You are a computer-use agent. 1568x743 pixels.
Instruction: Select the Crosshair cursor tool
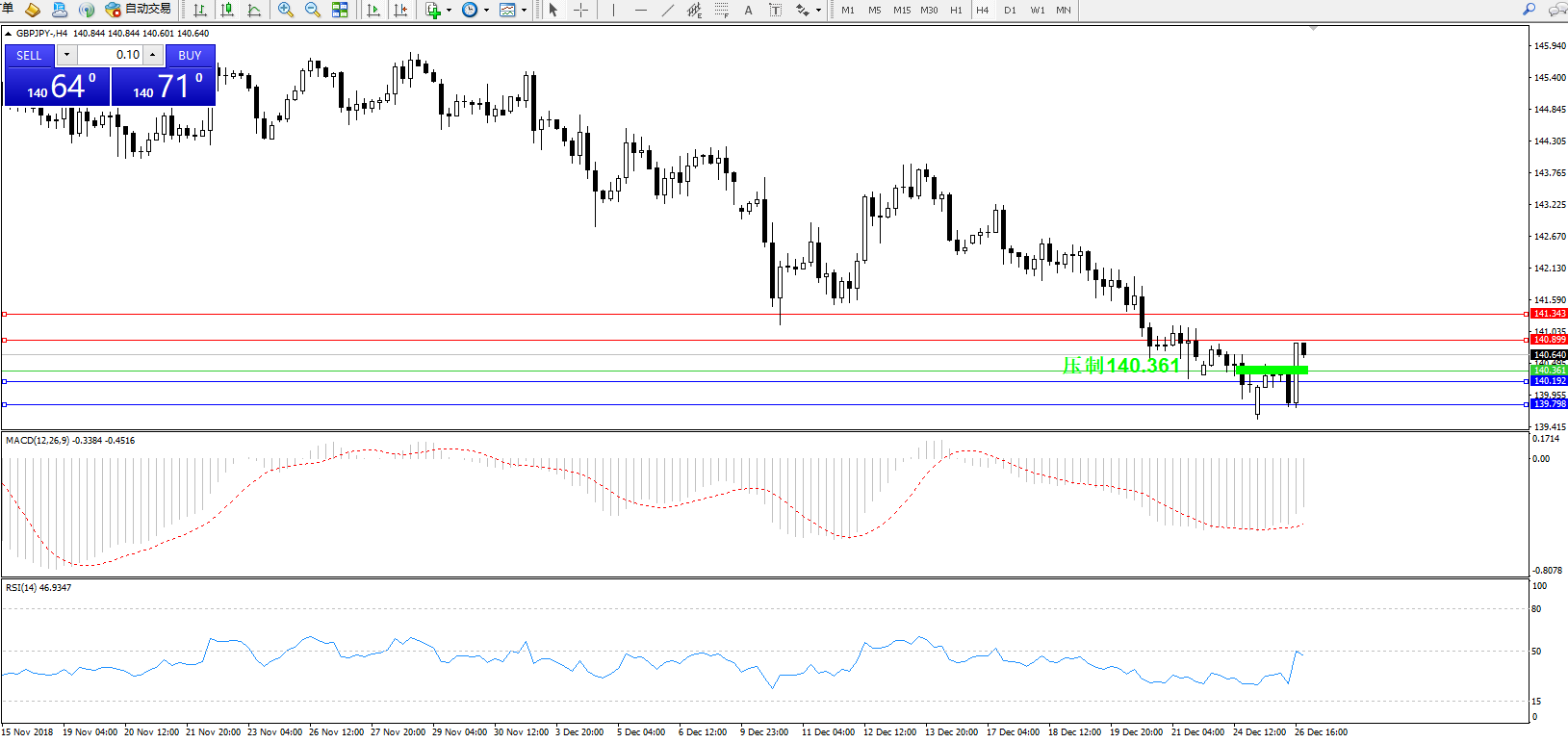[581, 10]
